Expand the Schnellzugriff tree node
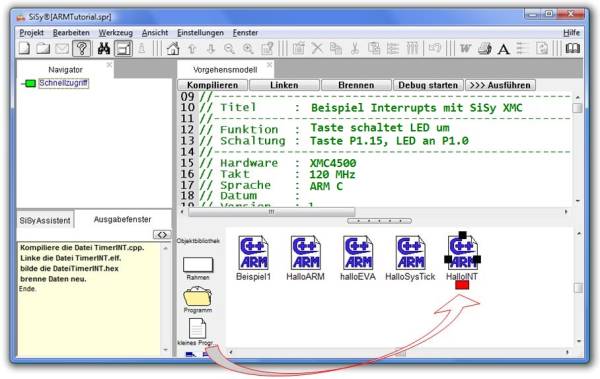Screen dimensions: 600x379 tap(29, 83)
